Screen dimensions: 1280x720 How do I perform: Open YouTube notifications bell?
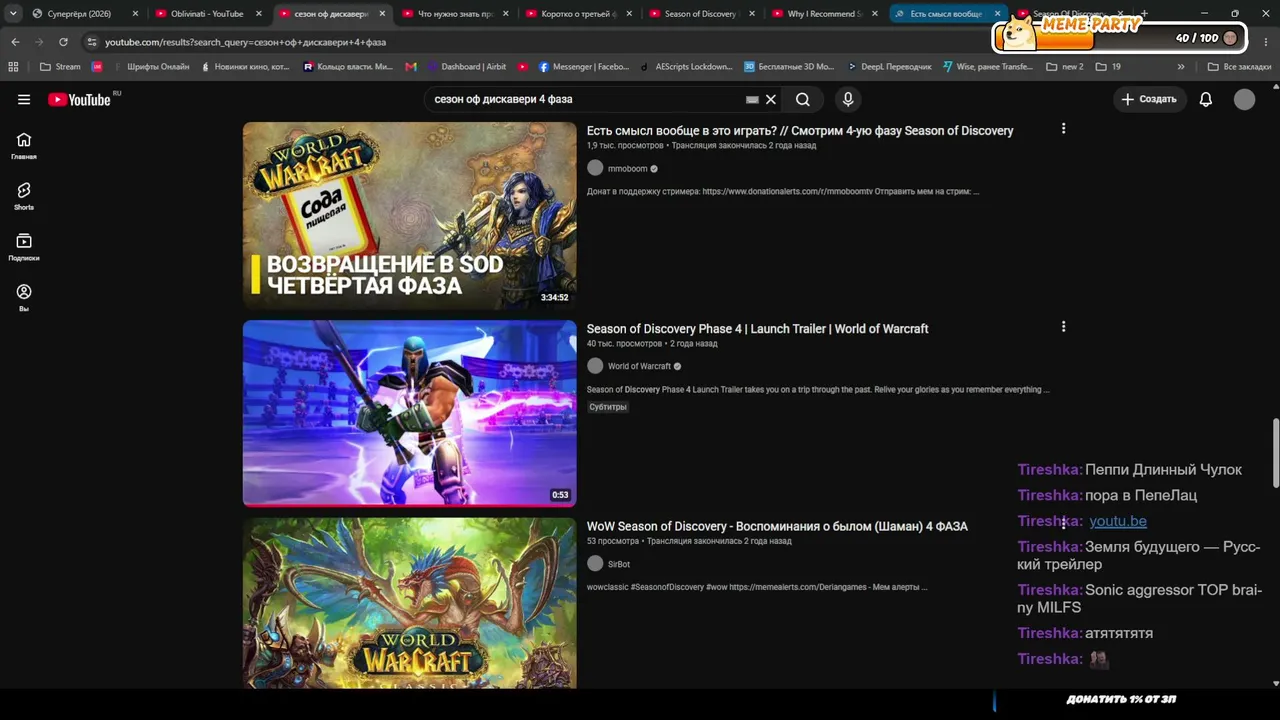point(1206,99)
